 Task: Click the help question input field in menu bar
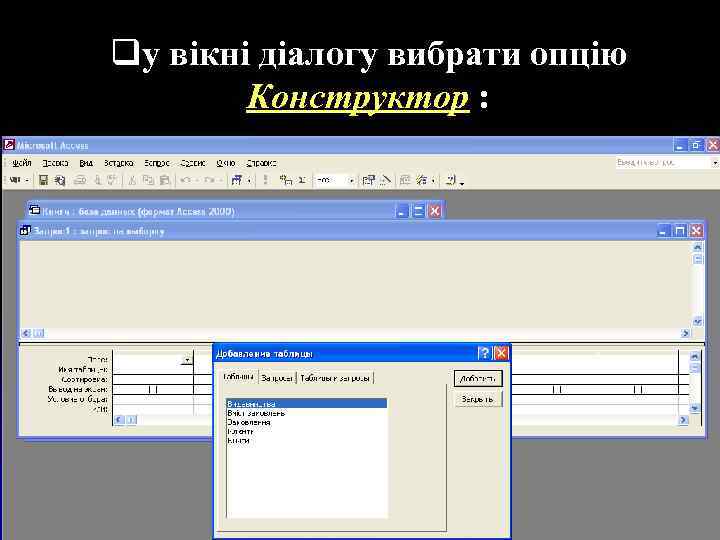[x=663, y=163]
